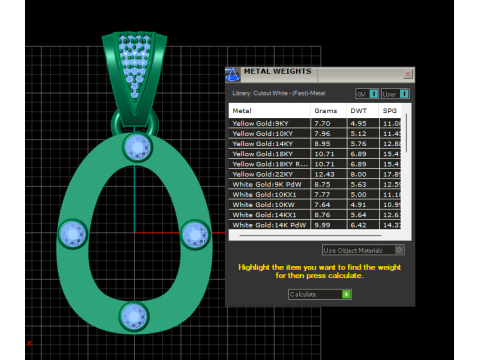480x360 pixels.
Task: Click the Metal Weights title bar
Action: click(320, 74)
